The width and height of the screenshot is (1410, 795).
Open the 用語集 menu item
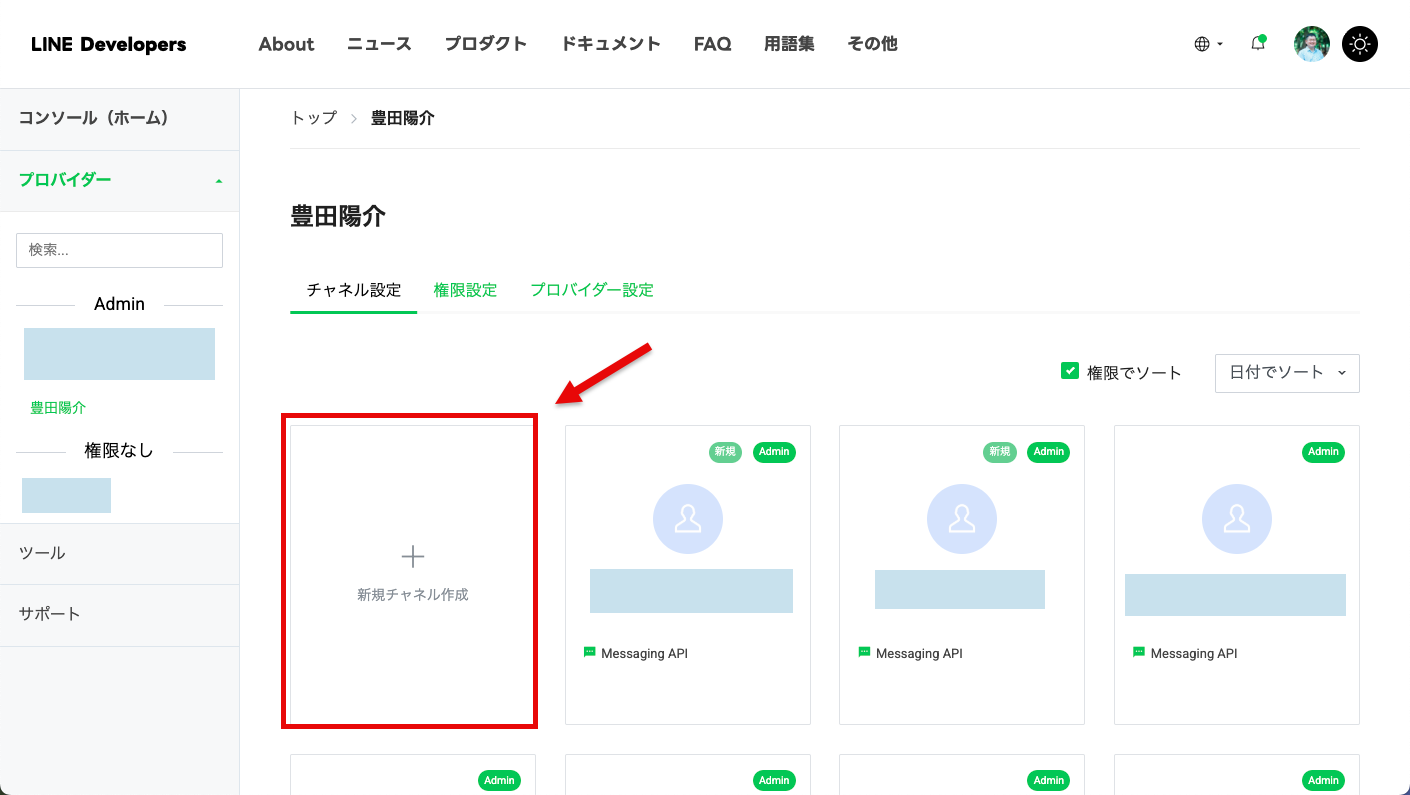tap(789, 44)
